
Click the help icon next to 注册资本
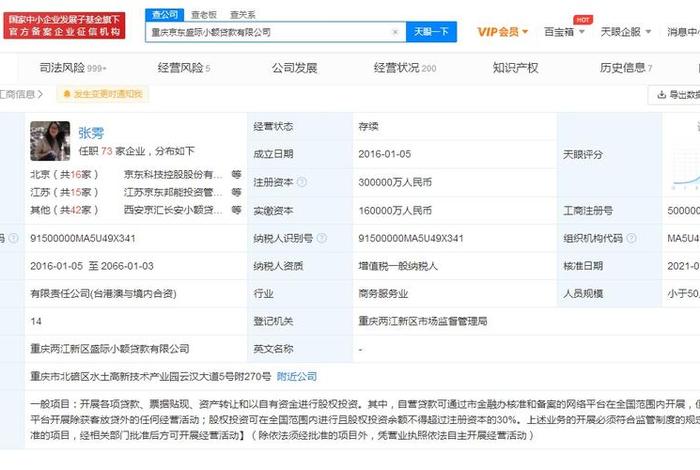tap(302, 182)
